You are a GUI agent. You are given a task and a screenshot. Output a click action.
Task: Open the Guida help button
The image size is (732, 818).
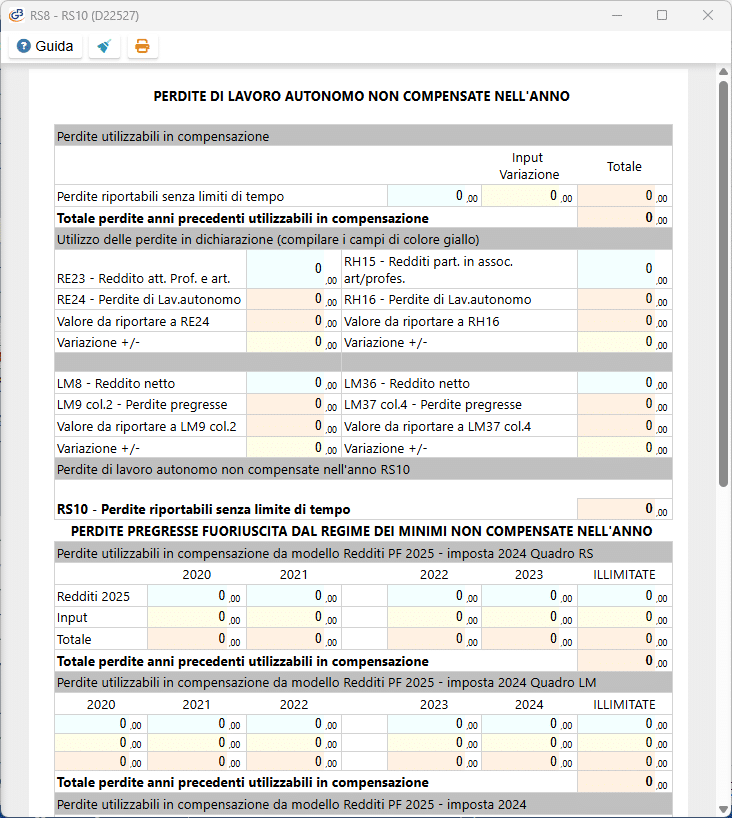click(45, 46)
